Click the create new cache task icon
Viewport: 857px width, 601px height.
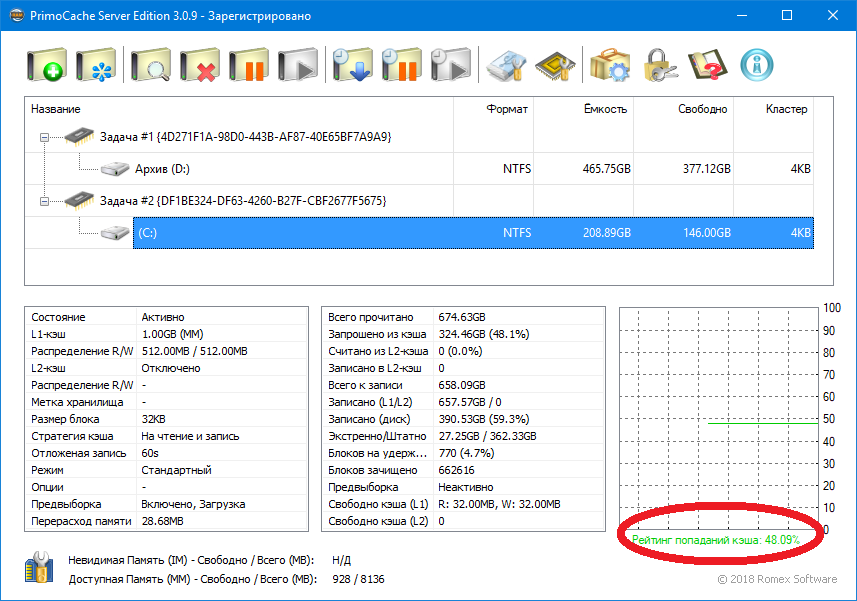click(47, 65)
